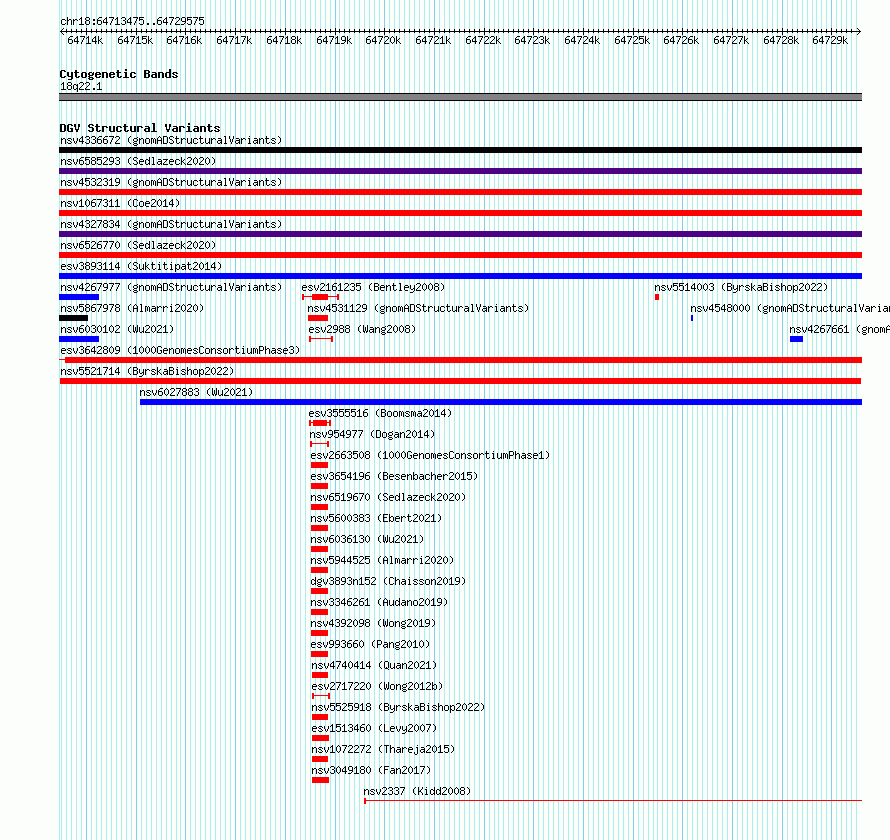Select the black nsv4336672 variant bar
This screenshot has width=890, height=840.
460,150
